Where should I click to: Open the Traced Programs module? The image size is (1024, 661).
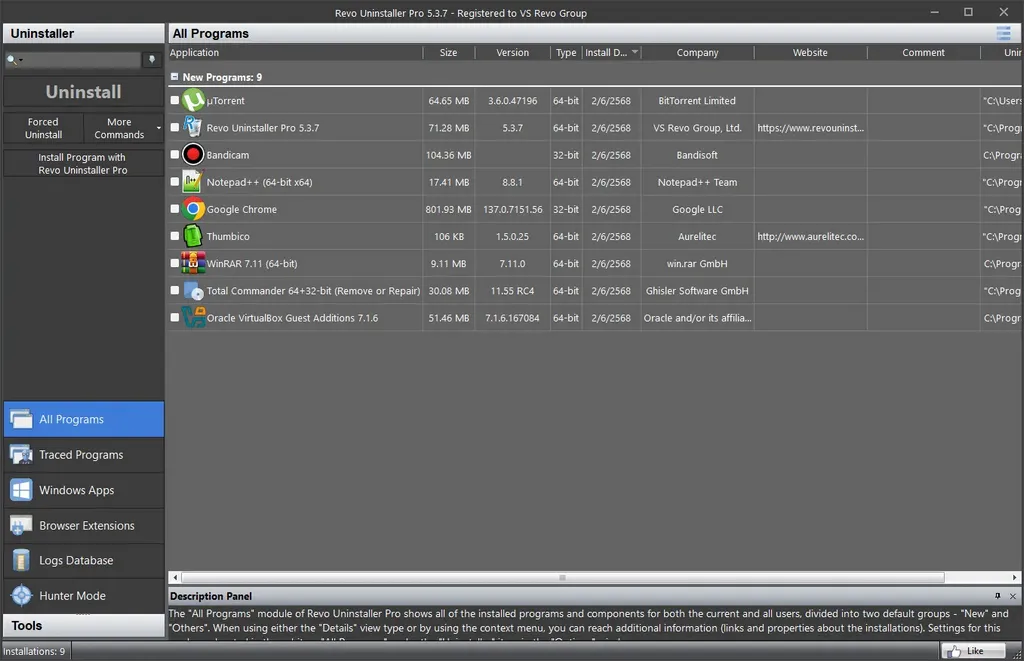point(84,455)
